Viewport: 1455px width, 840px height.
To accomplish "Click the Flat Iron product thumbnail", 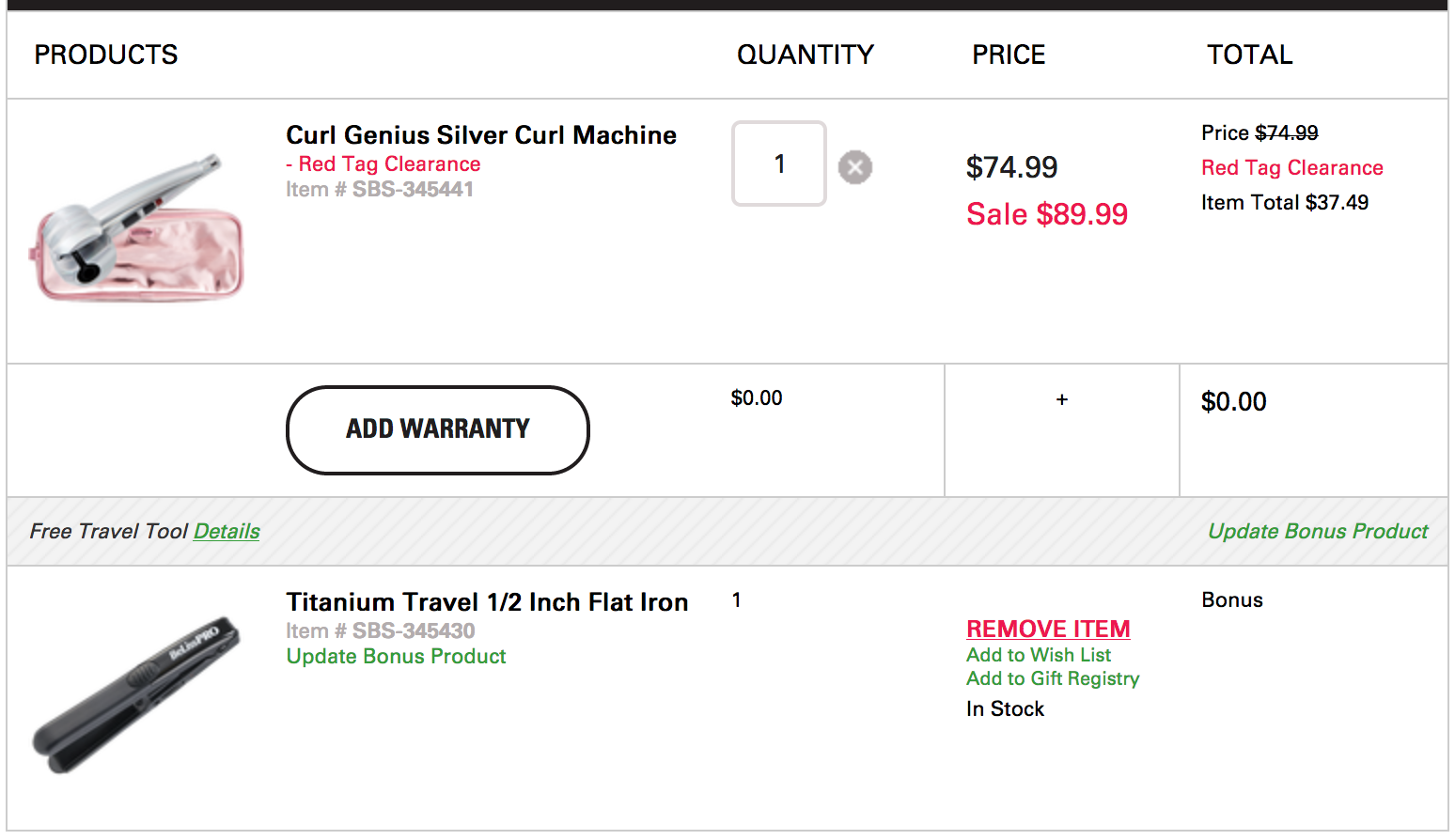I will tap(137, 693).
